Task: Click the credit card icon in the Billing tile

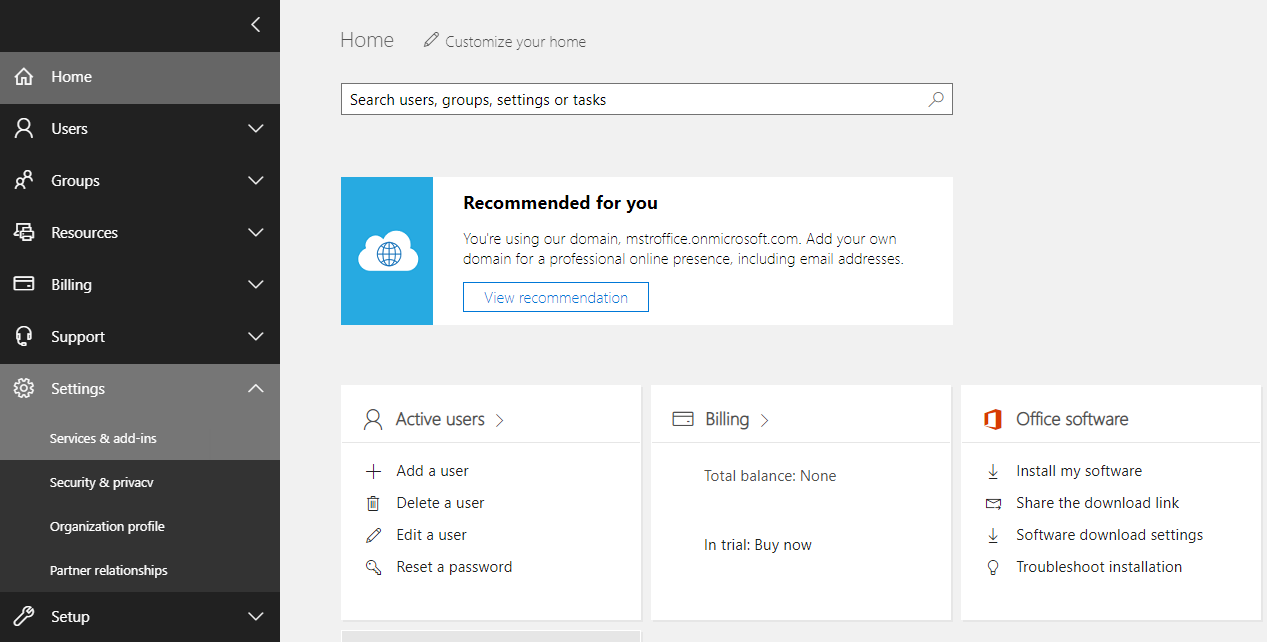Action: [683, 419]
